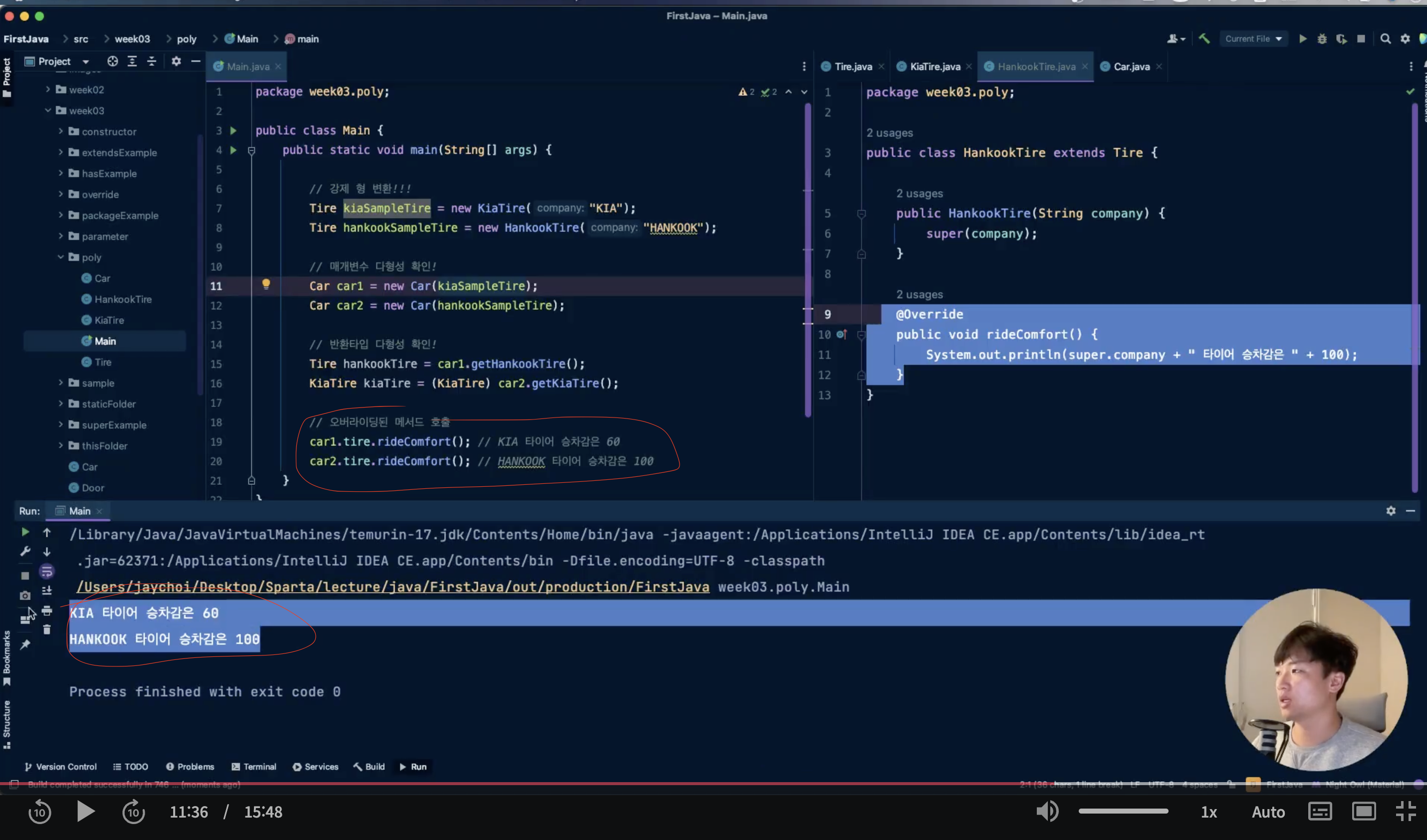Collapse the week03 folder

click(48, 110)
